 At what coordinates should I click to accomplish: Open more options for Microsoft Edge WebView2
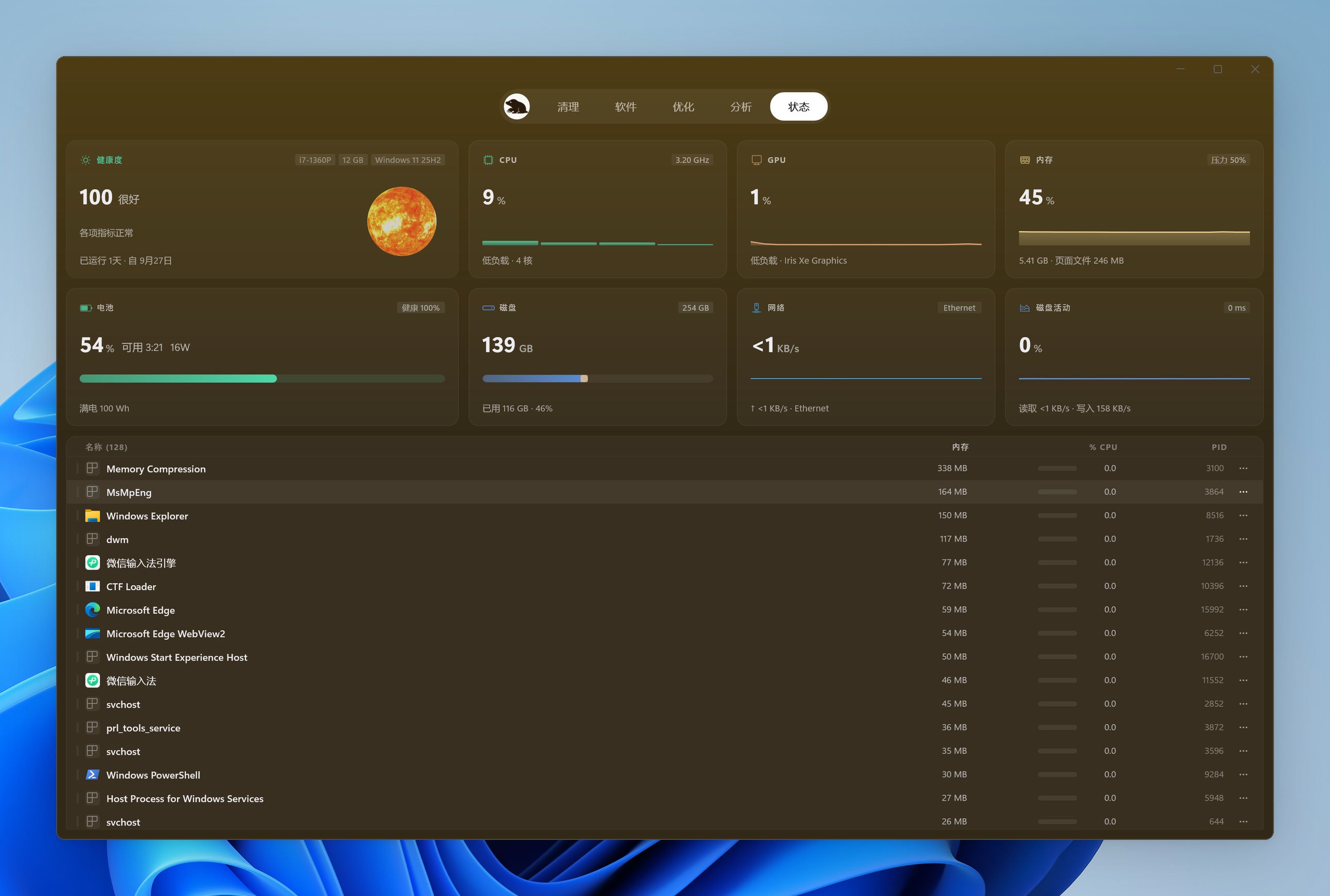(x=1243, y=633)
